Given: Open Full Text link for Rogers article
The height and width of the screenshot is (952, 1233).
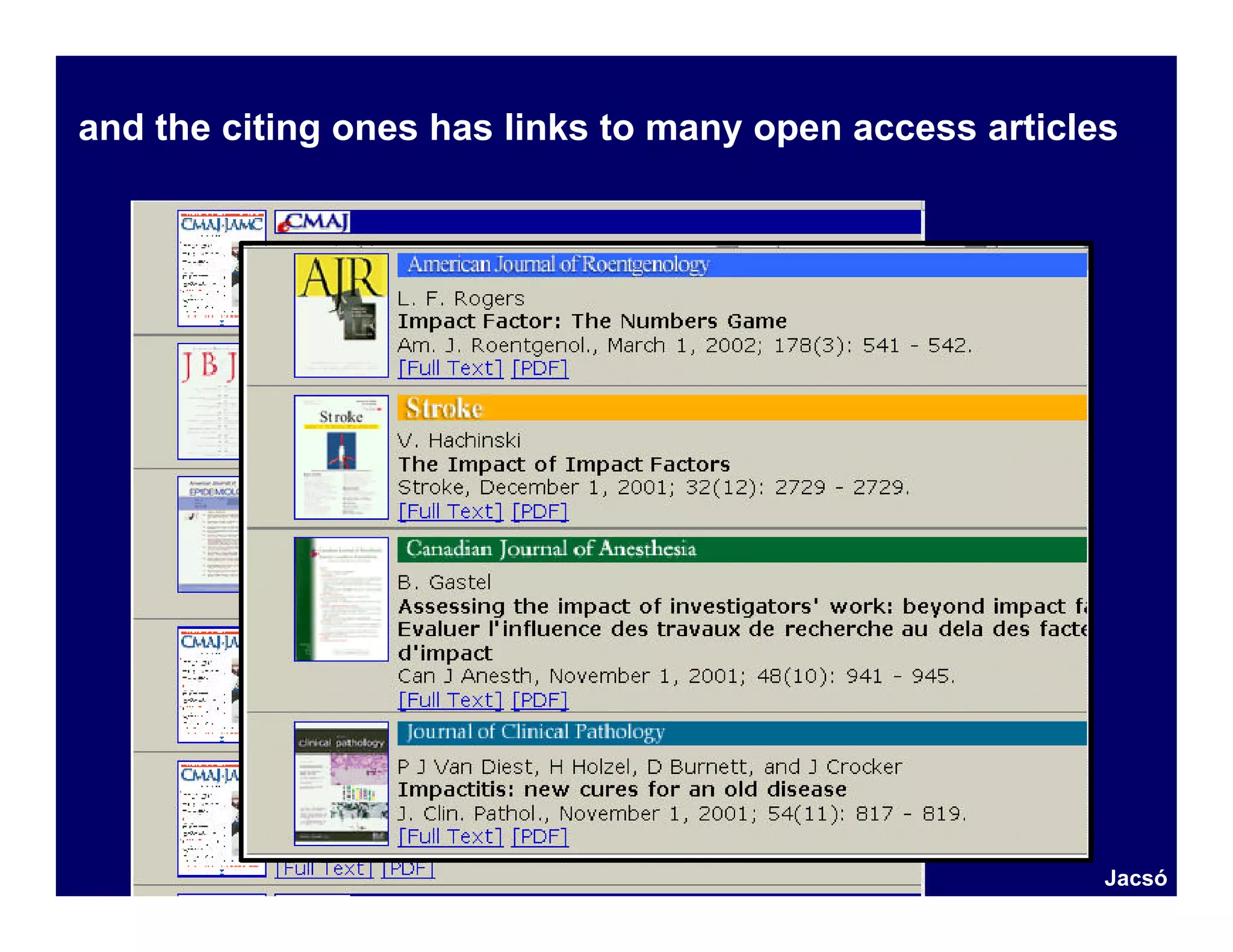Looking at the screenshot, I should [x=450, y=368].
